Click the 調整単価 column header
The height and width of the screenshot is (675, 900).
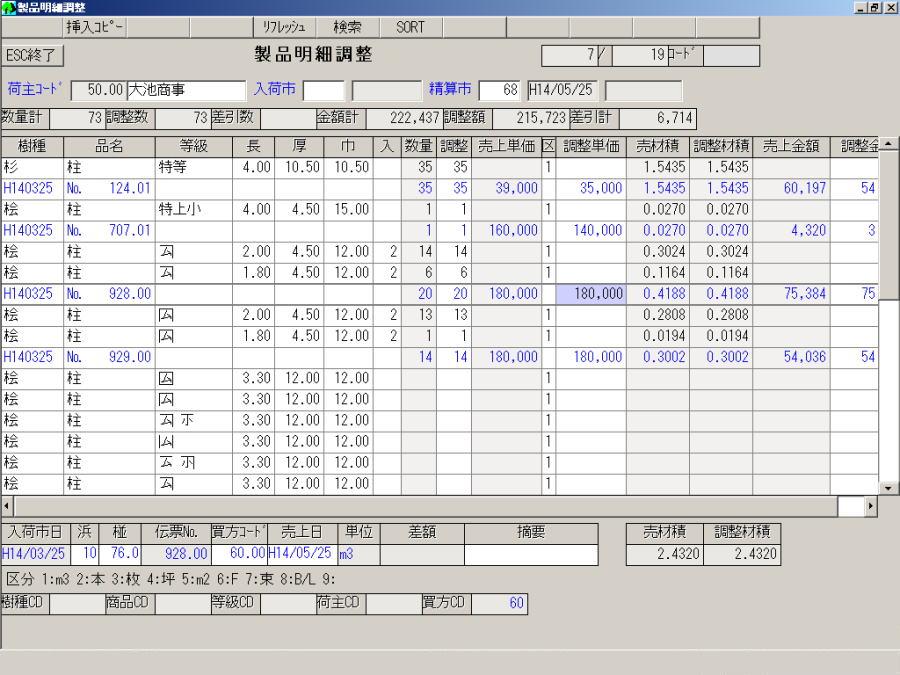592,147
